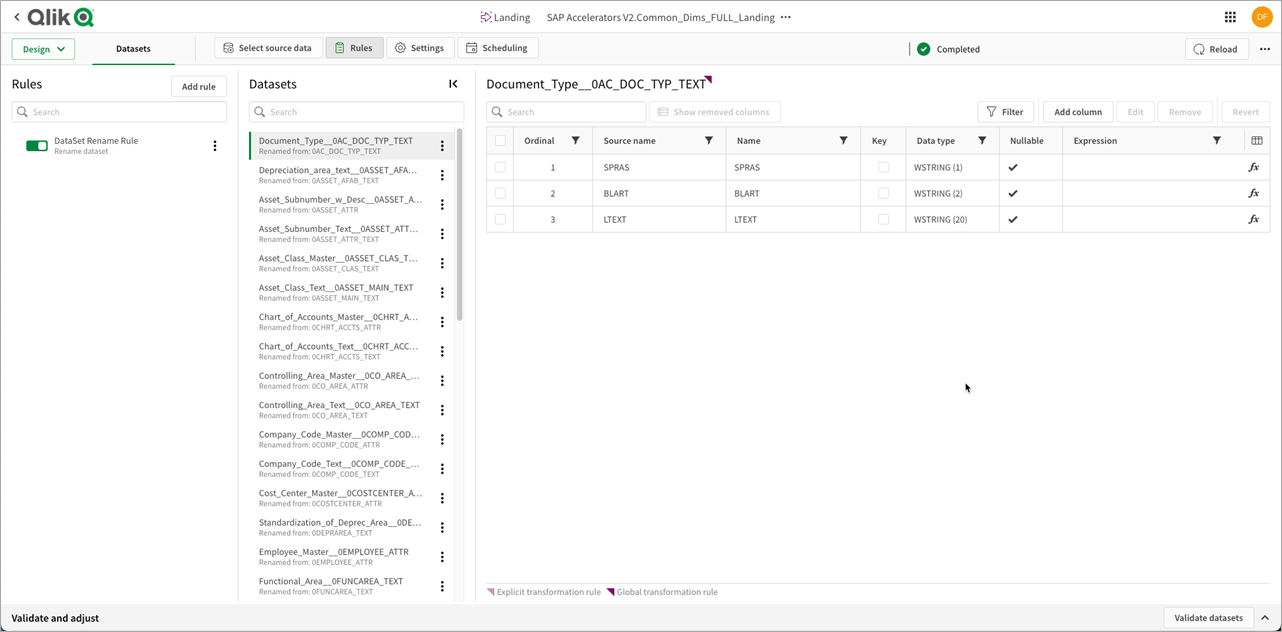
Task: Open the Chart_of_Accounts_Master dataset kebab menu
Action: point(442,322)
